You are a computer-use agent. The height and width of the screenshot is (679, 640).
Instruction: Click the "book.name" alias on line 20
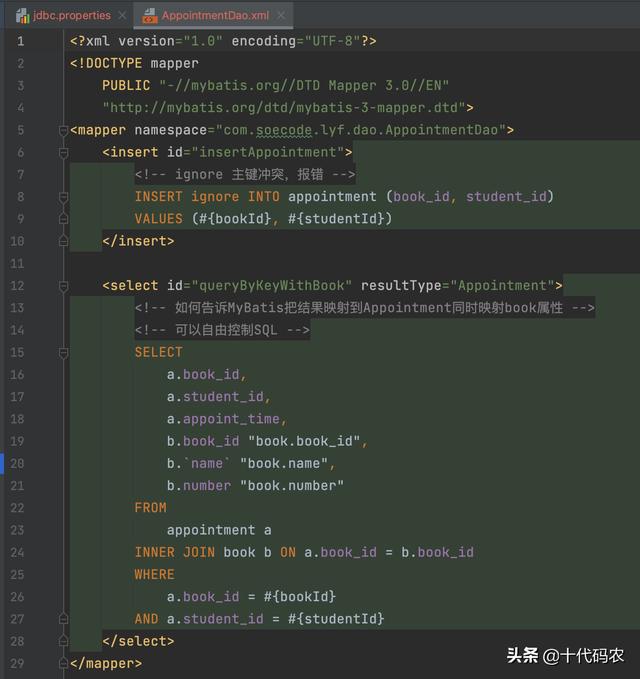(x=284, y=464)
